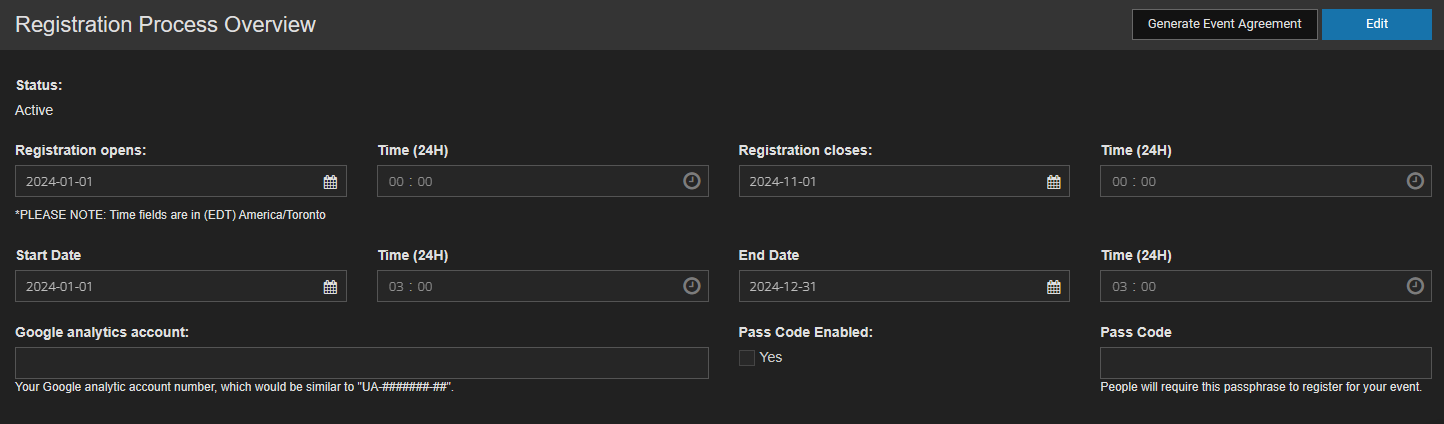Click the Start Date 2024-01-01 input
1444x424 pixels.
(181, 286)
